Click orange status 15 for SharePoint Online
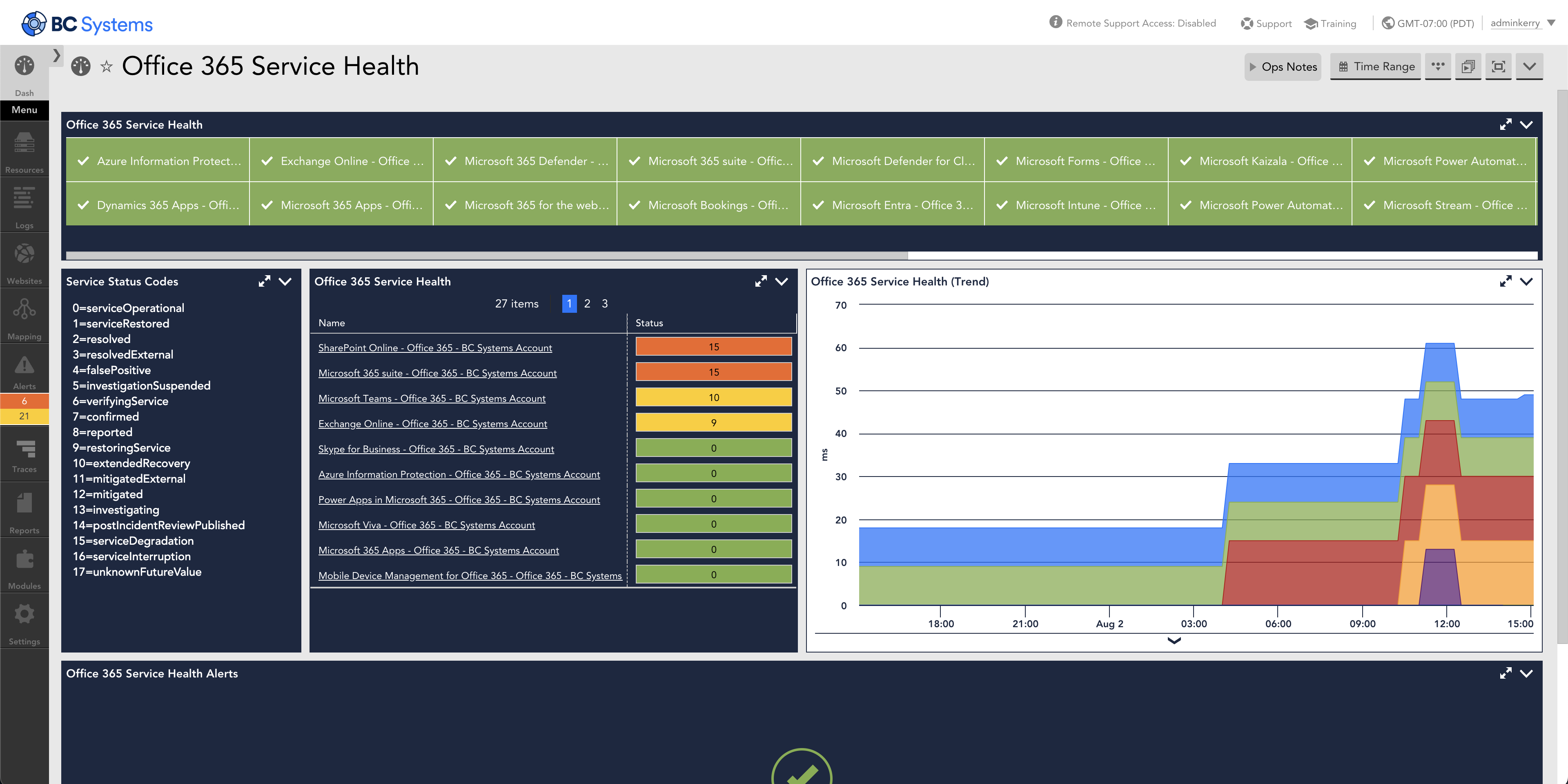The height and width of the screenshot is (784, 1568). [x=713, y=346]
